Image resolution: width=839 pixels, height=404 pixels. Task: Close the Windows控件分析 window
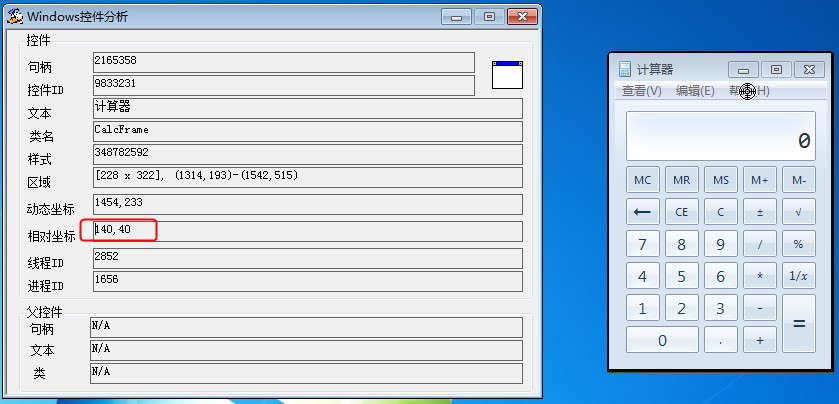coord(522,17)
